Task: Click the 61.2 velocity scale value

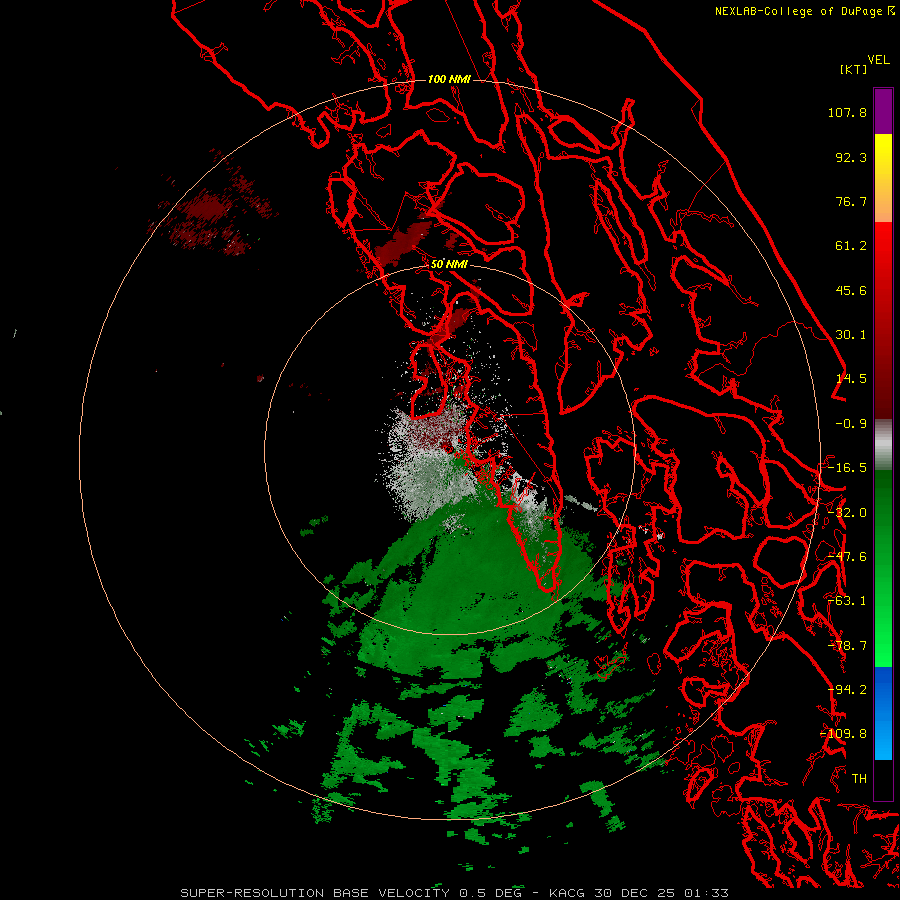Action: (x=851, y=246)
